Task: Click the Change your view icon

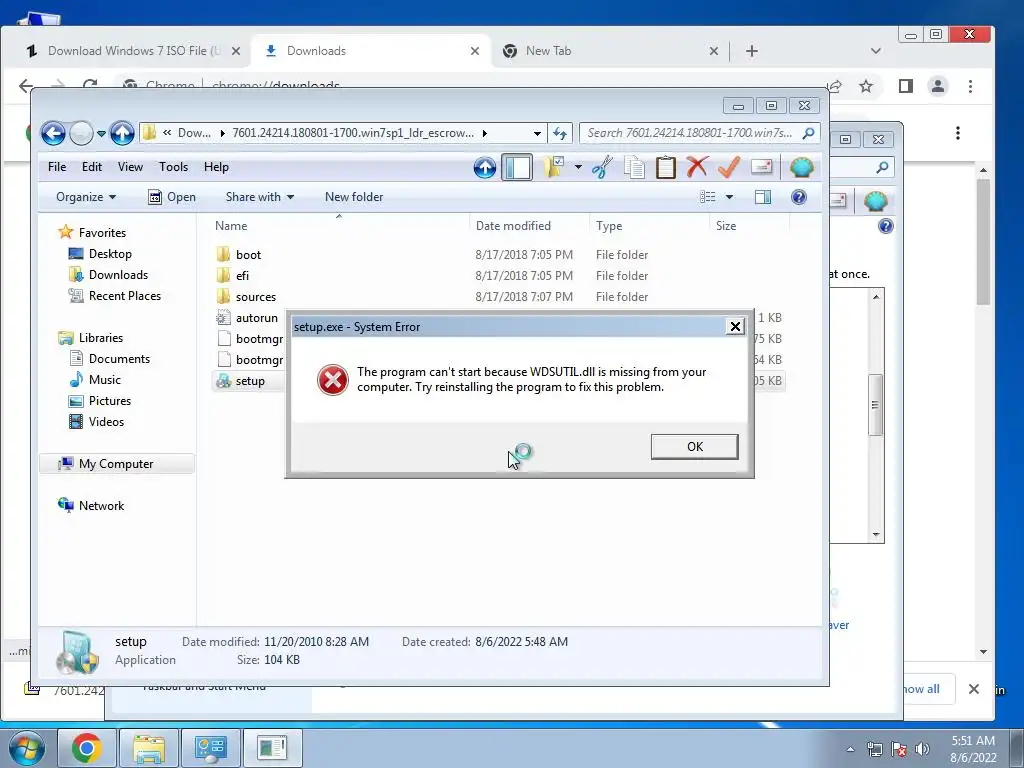Action: click(x=707, y=197)
